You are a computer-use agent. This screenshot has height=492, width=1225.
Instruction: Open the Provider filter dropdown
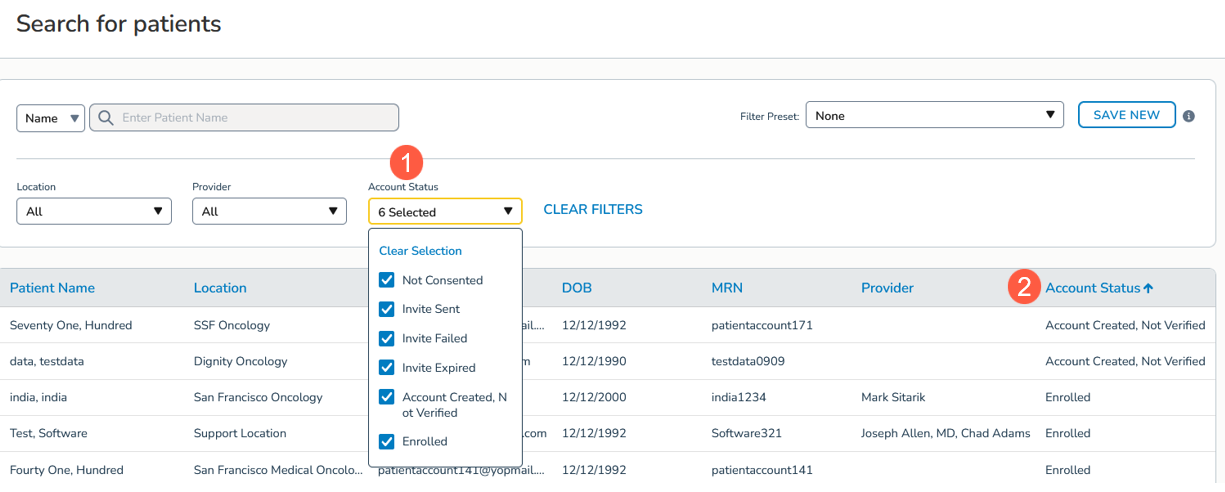pos(269,211)
